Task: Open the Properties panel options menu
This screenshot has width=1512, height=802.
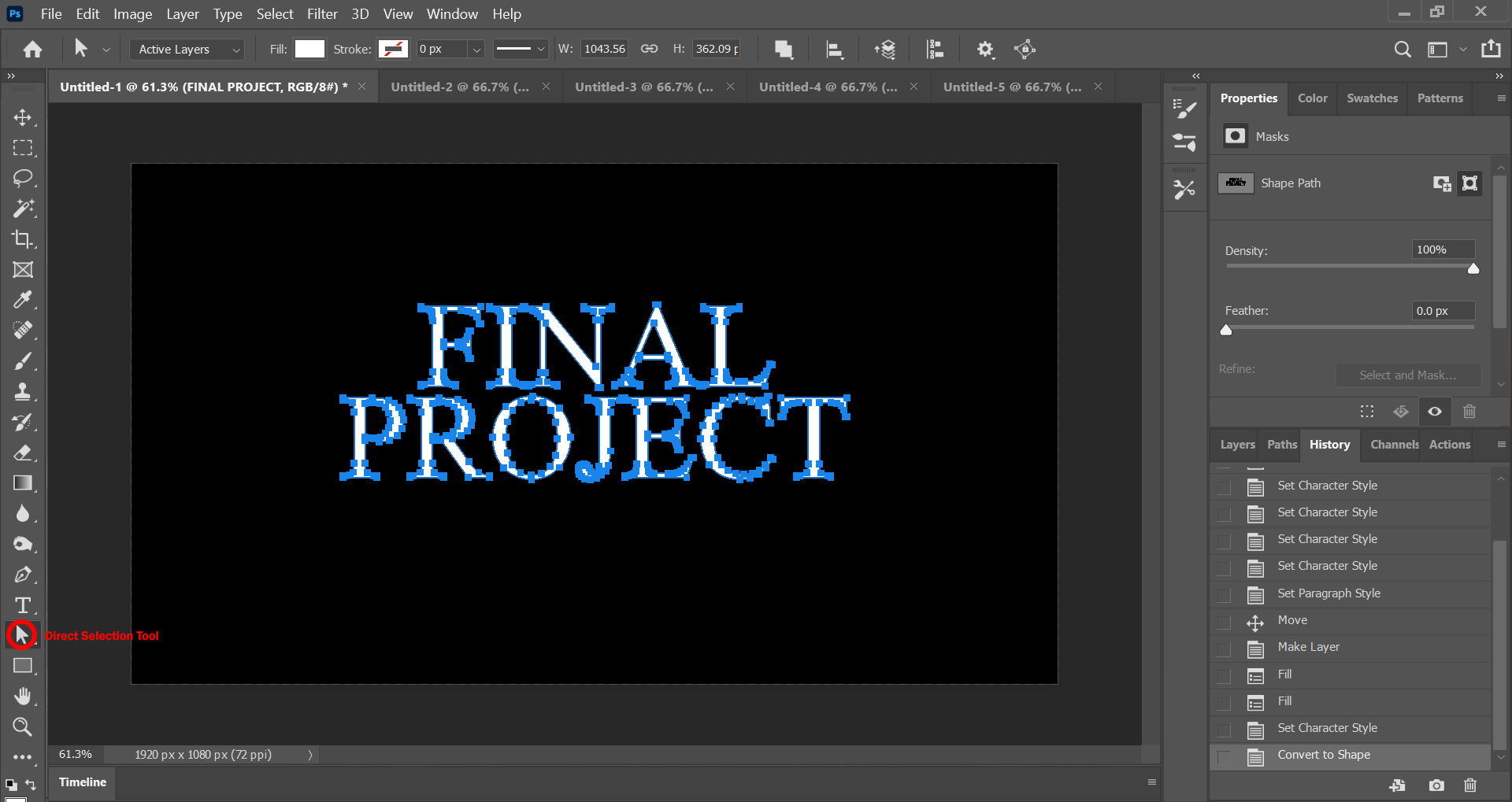Action: coord(1501,98)
